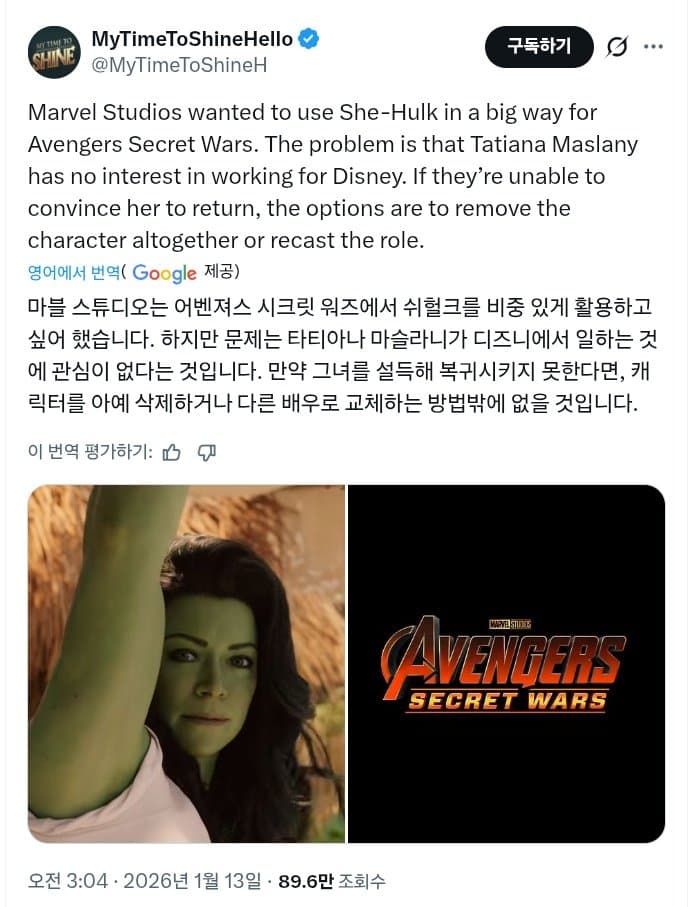Open the @MyTimeToShineH handle link
The width and height of the screenshot is (688, 907).
click(x=179, y=65)
